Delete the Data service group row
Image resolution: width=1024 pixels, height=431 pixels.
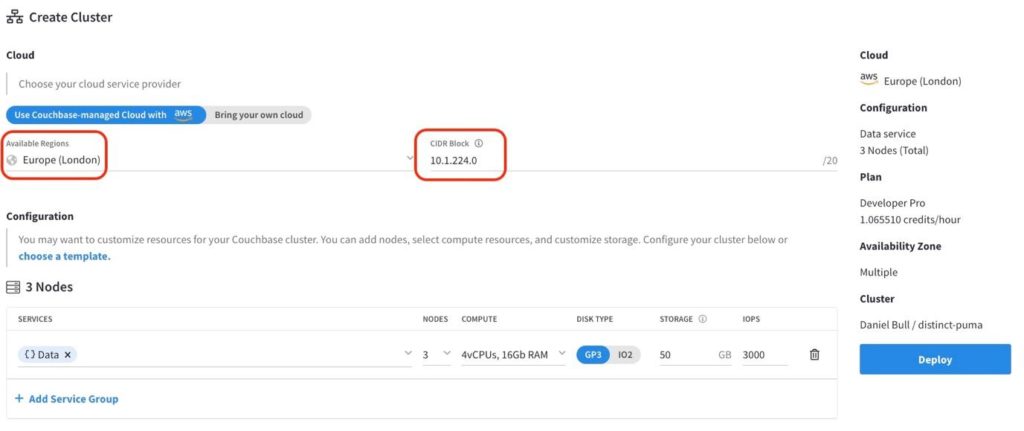(x=814, y=355)
